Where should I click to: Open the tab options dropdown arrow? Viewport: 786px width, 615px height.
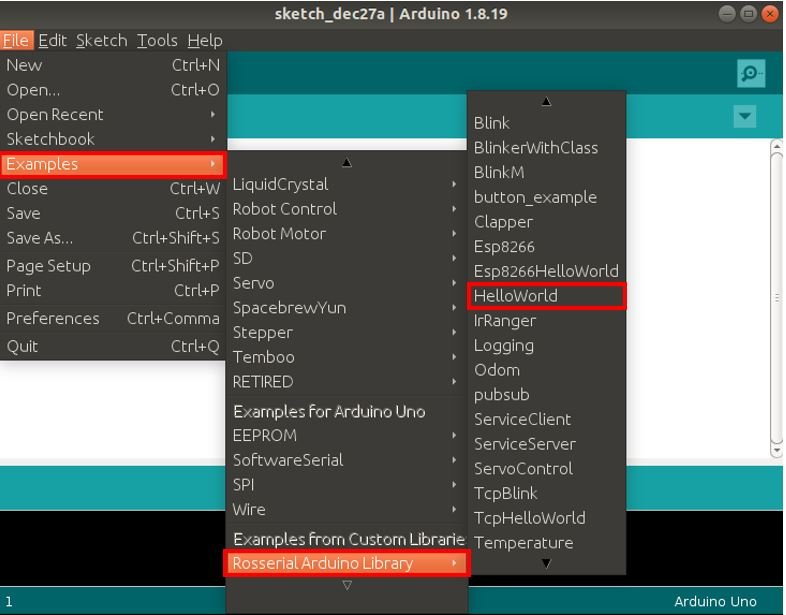pyautogui.click(x=744, y=117)
